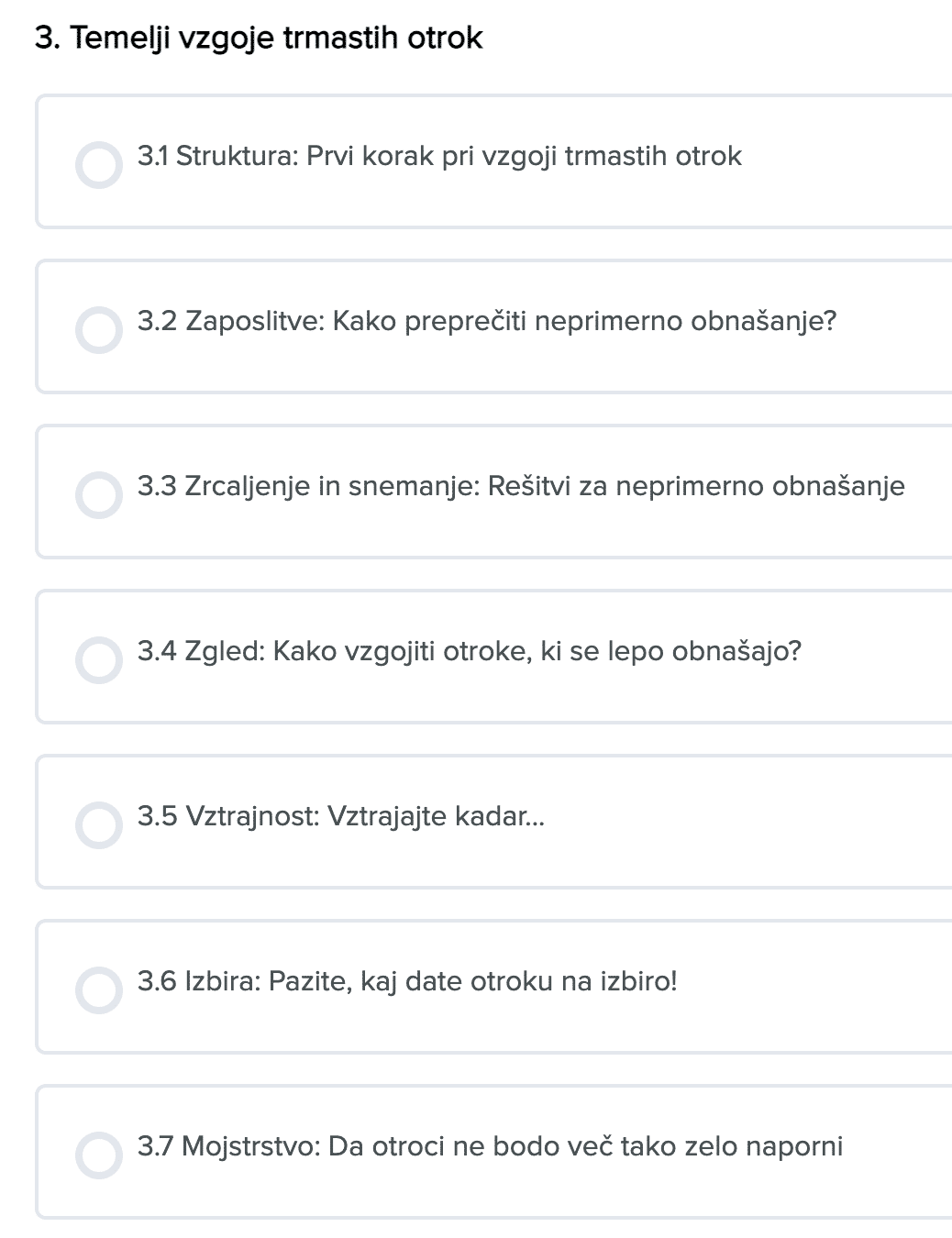Click the "3. Temelji vzgoje trmastih otrok" heading
This screenshot has width=952, height=1238.
(x=259, y=38)
